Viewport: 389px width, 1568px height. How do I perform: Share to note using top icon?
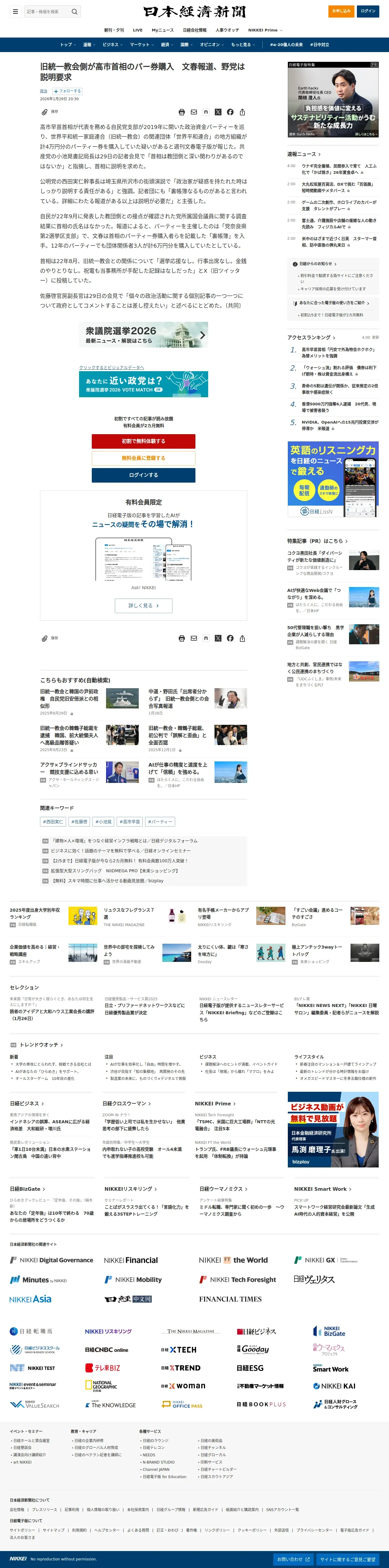tap(206, 112)
